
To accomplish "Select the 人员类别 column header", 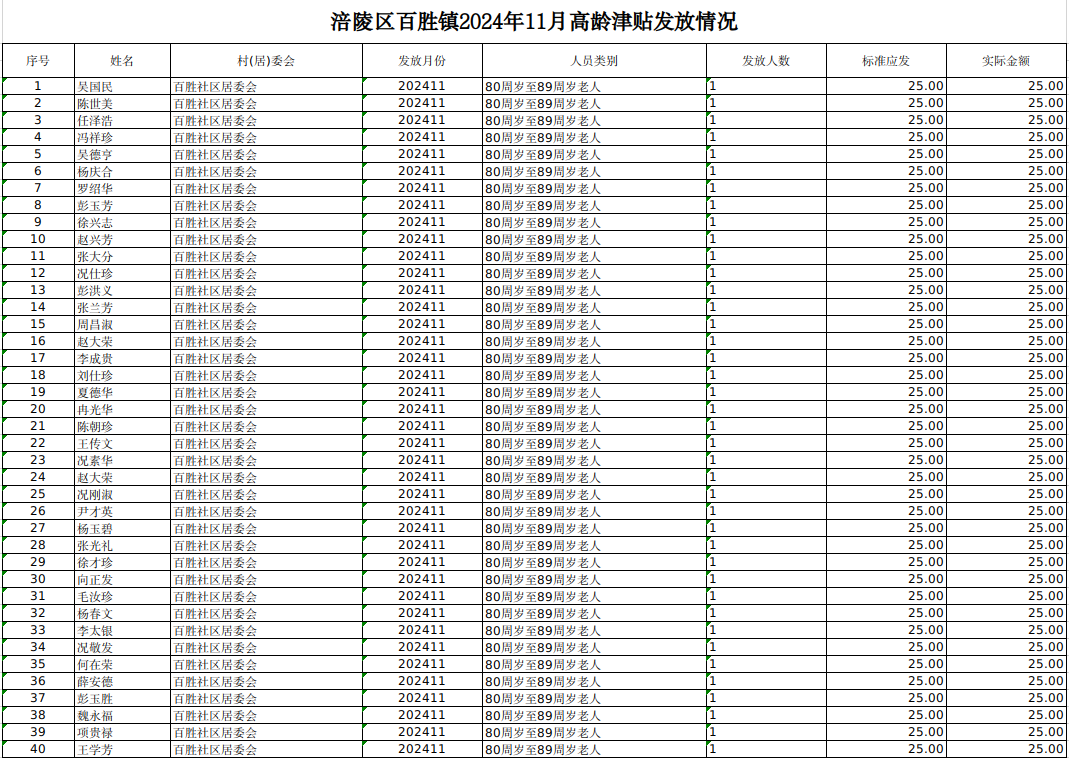I will click(x=594, y=61).
